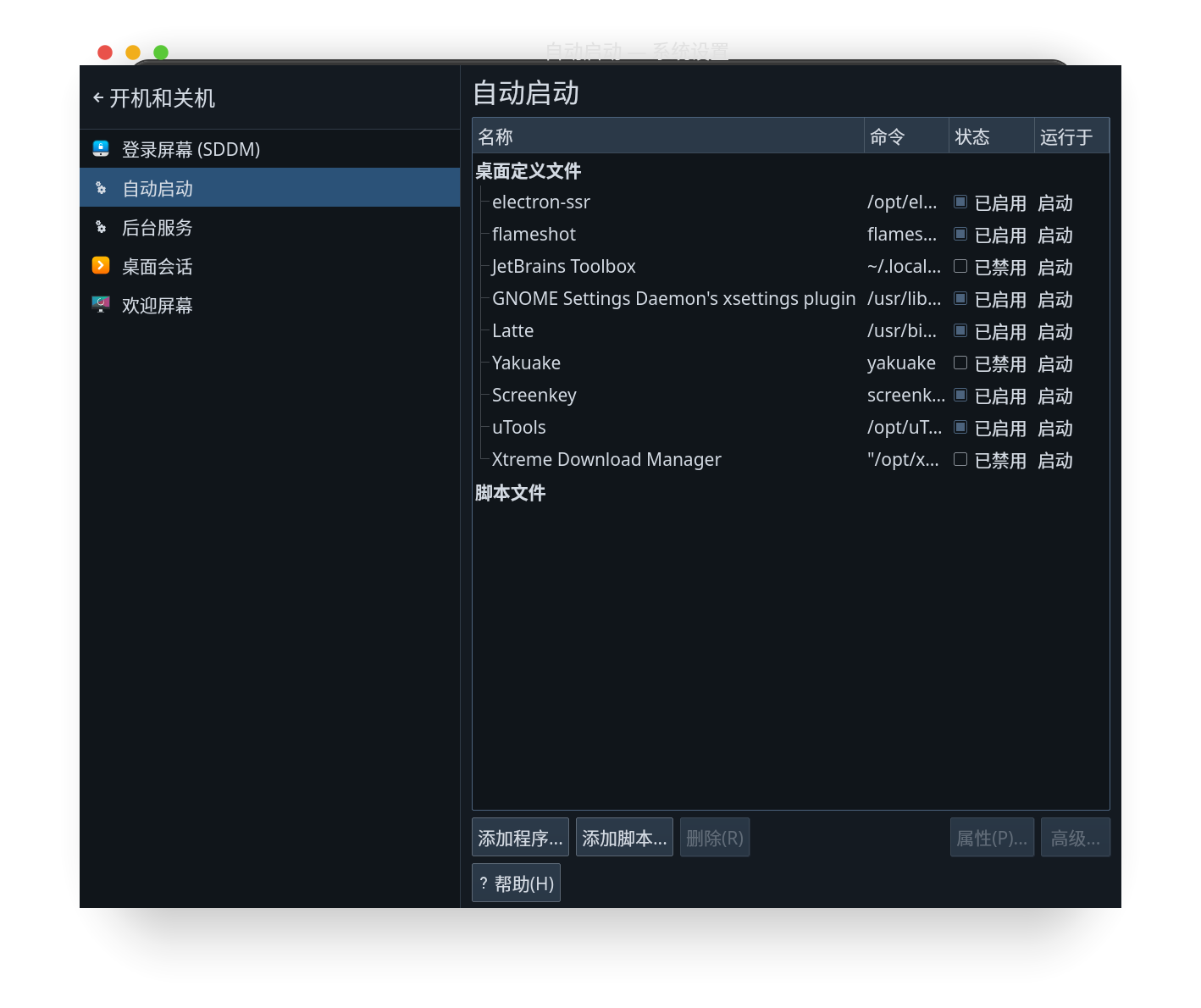Sort by the 名称 column header
This screenshot has width=1201, height=1008.
667,136
